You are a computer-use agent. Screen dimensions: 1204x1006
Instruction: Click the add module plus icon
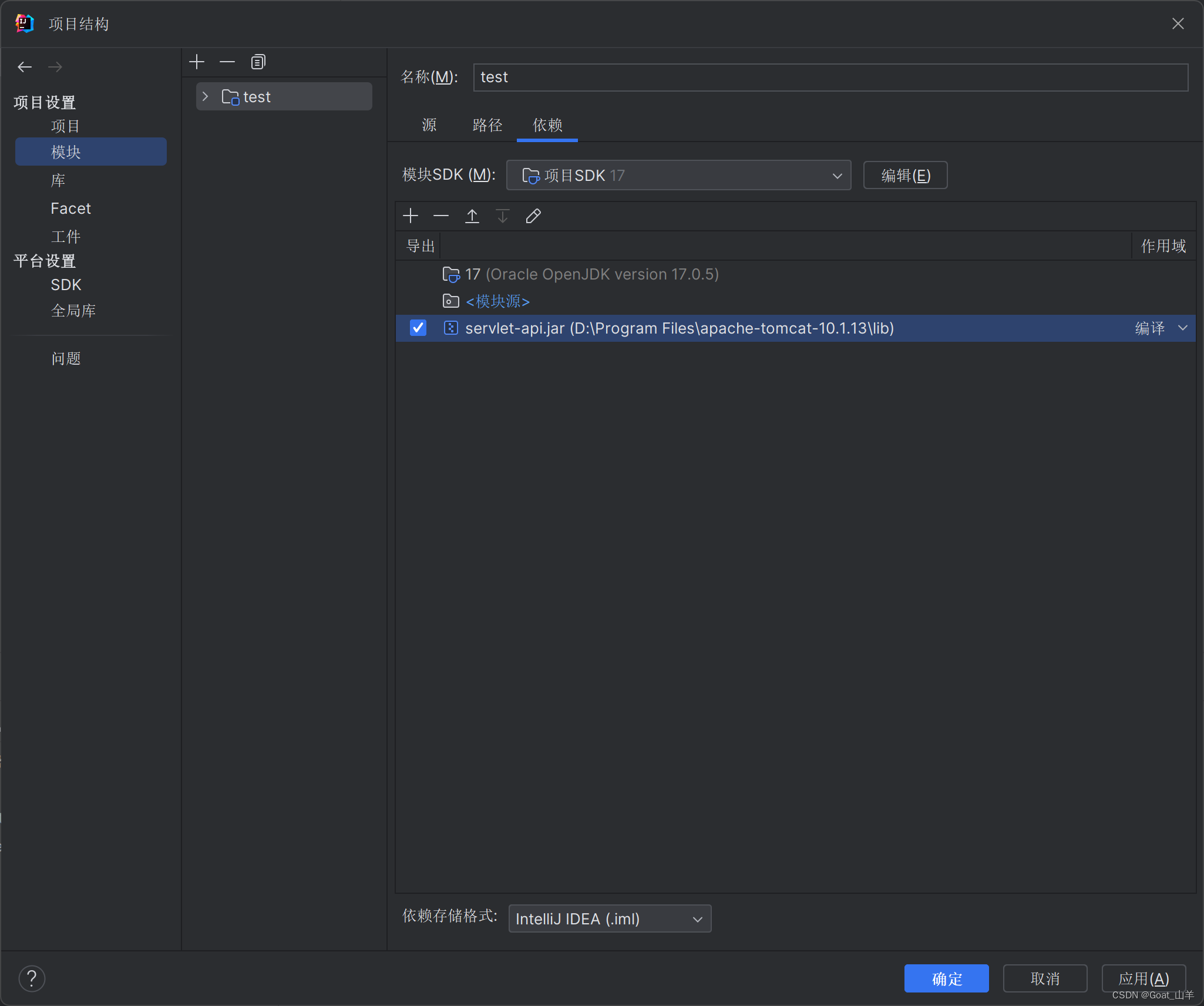197,62
